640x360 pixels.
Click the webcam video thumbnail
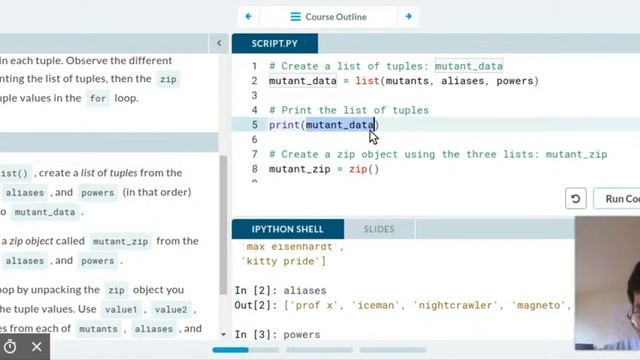click(607, 283)
